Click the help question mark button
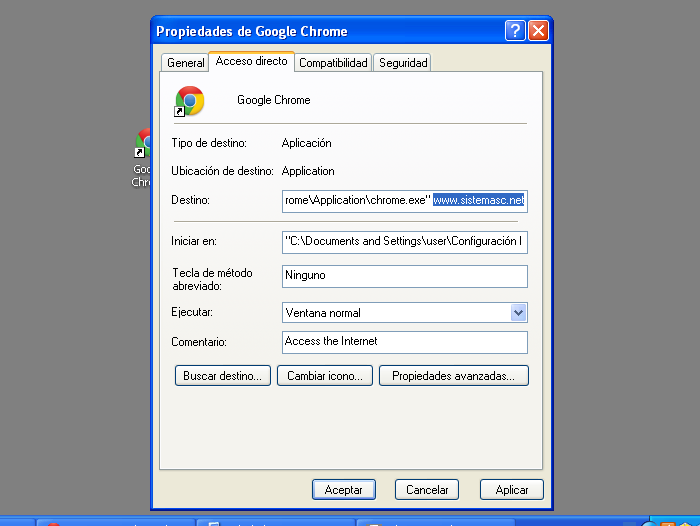Image resolution: width=700 pixels, height=526 pixels. tap(515, 31)
